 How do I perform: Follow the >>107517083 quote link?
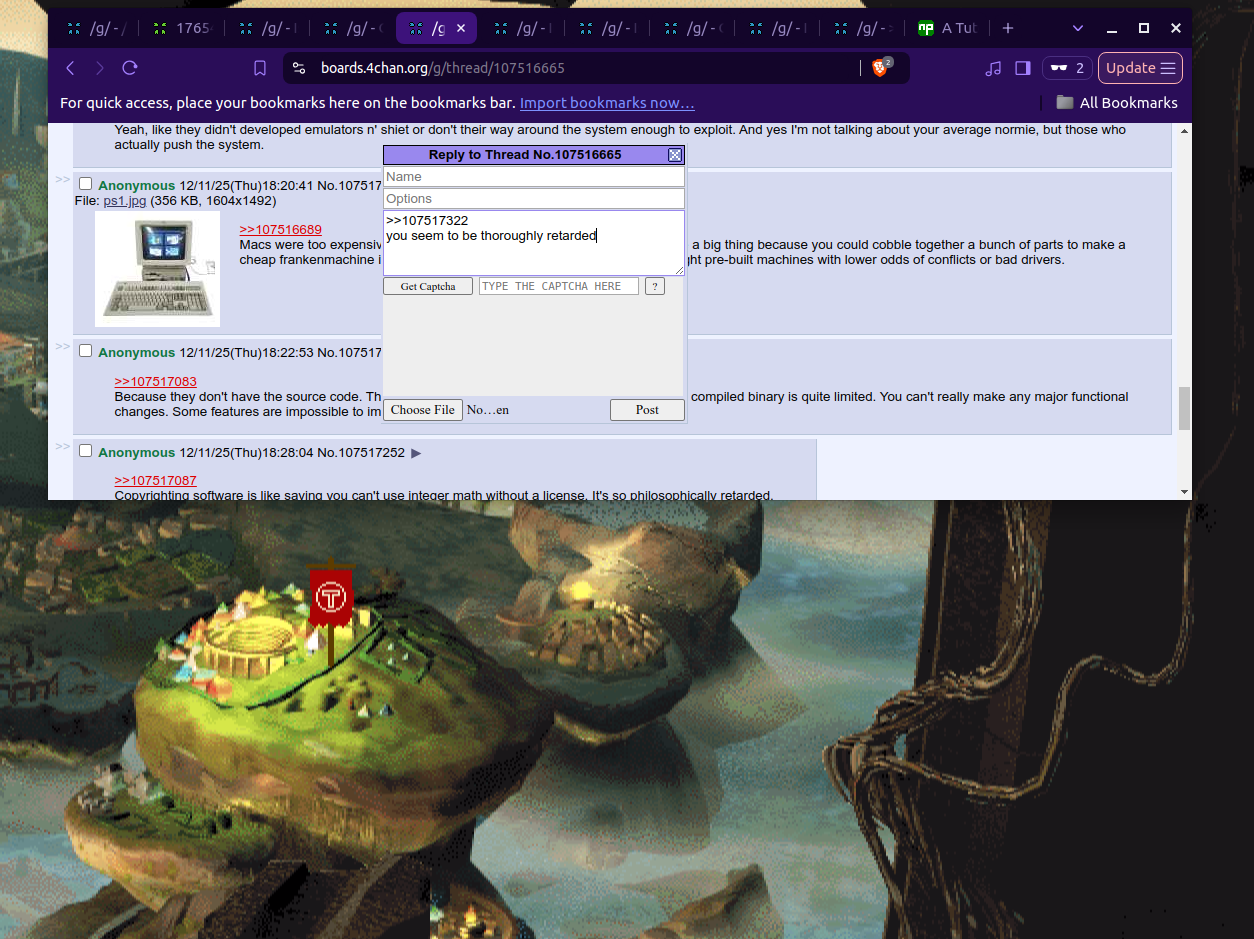155,381
